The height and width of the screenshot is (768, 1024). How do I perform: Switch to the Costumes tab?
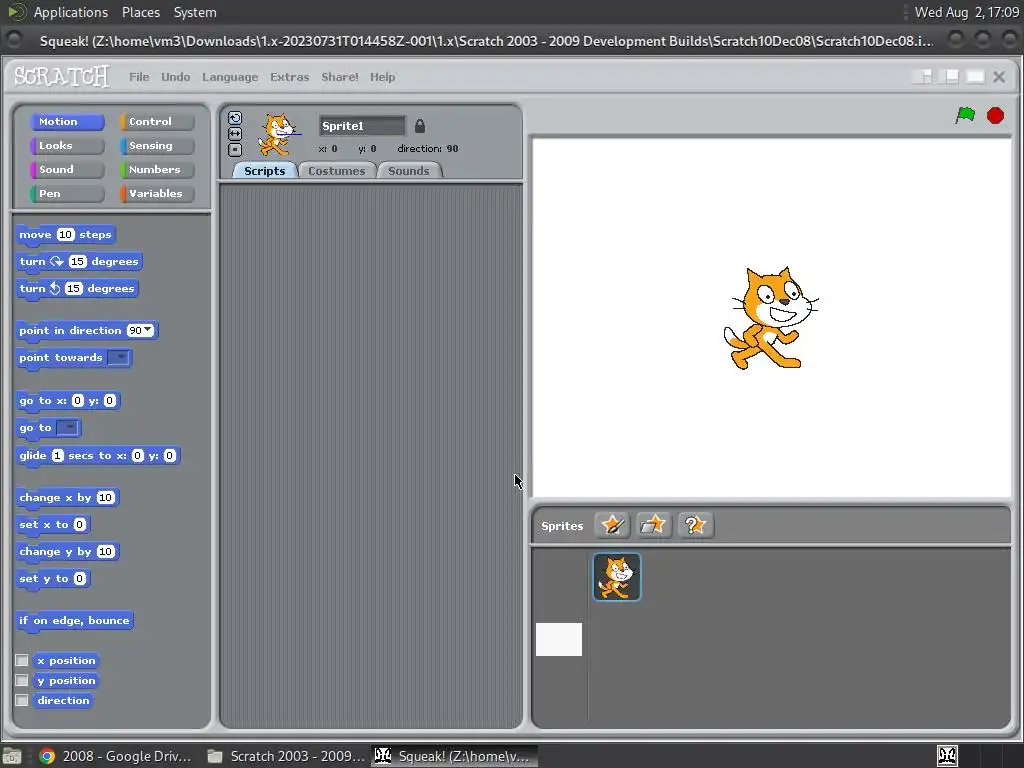pos(336,170)
